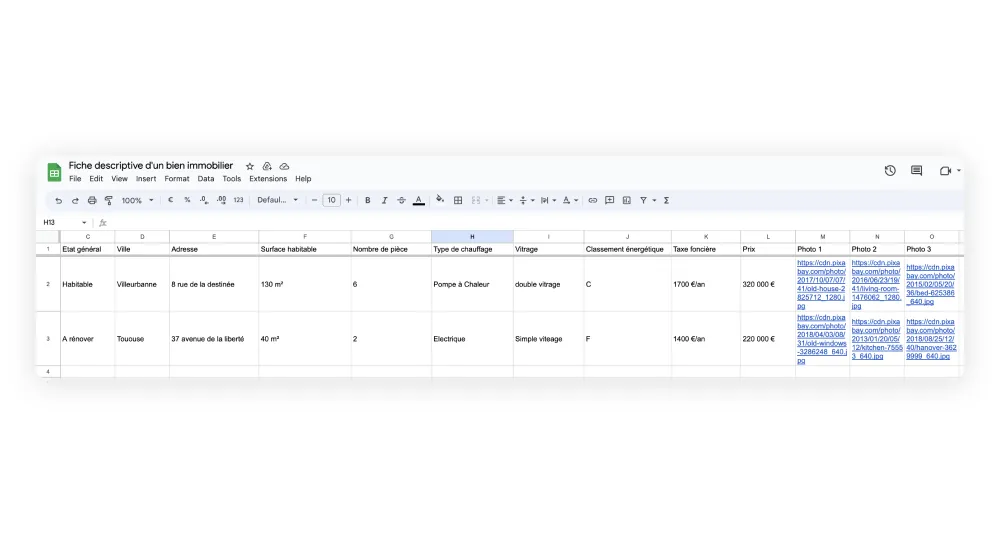The image size is (1000, 537).
Task: Check cloud document status icon
Action: pyautogui.click(x=284, y=166)
